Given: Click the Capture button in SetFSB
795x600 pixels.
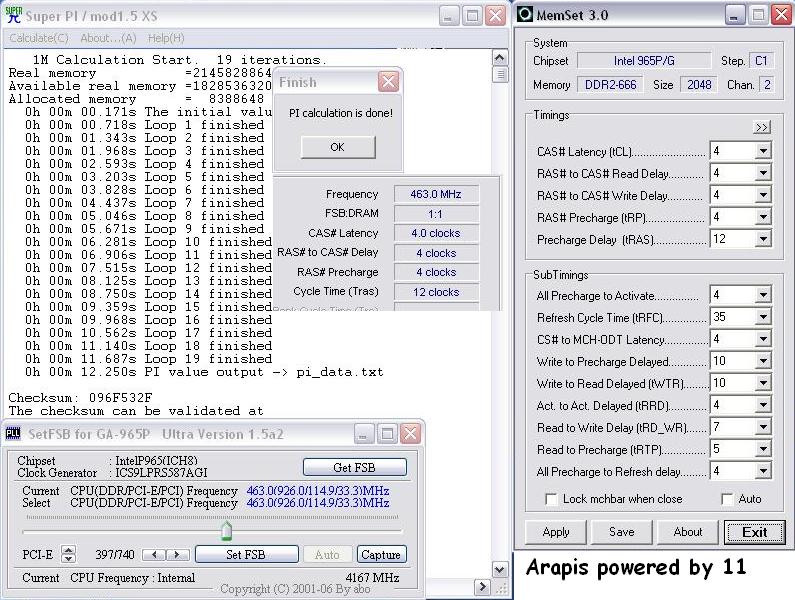Looking at the screenshot, I should point(381,554).
